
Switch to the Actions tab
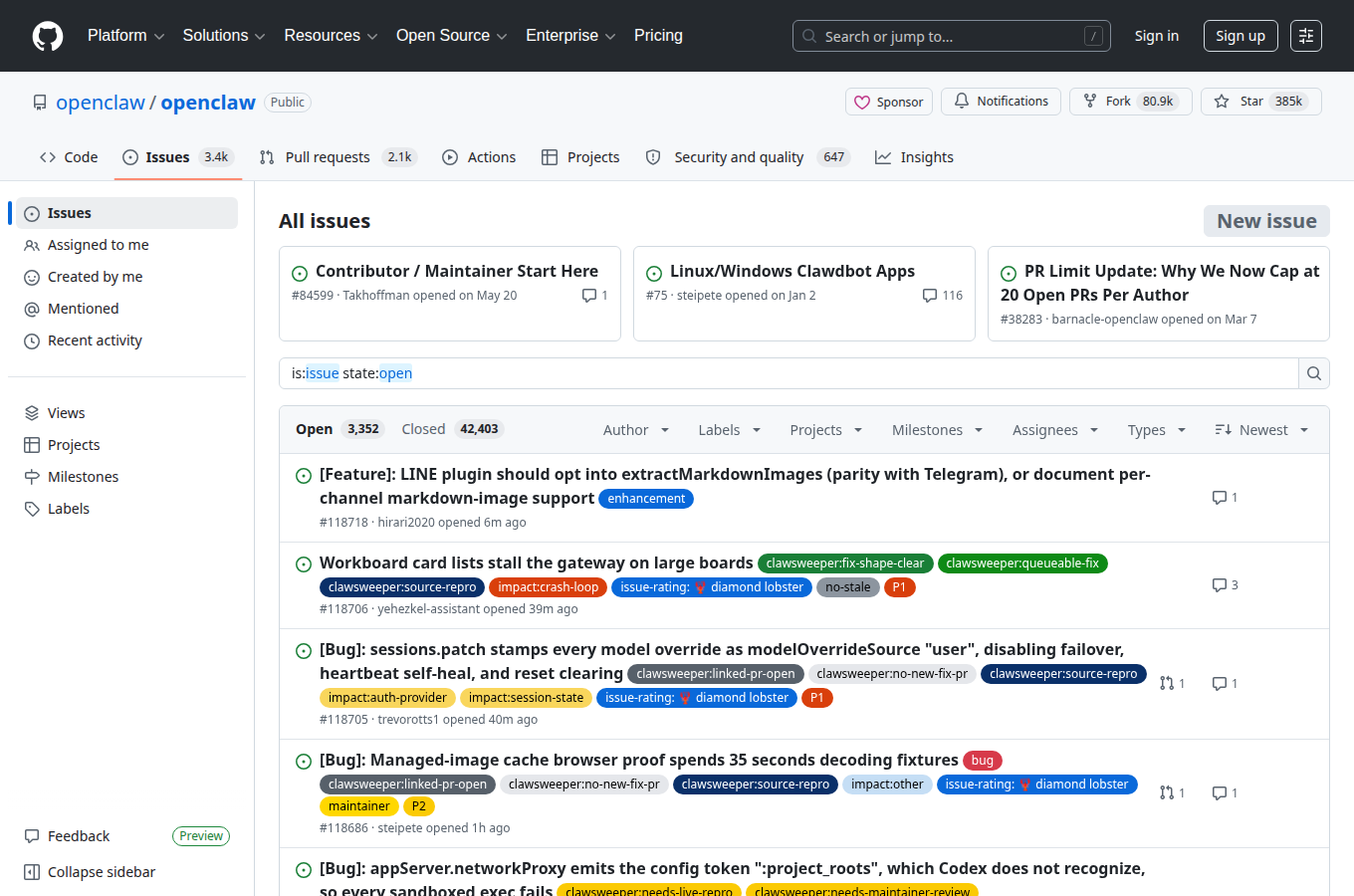click(479, 157)
